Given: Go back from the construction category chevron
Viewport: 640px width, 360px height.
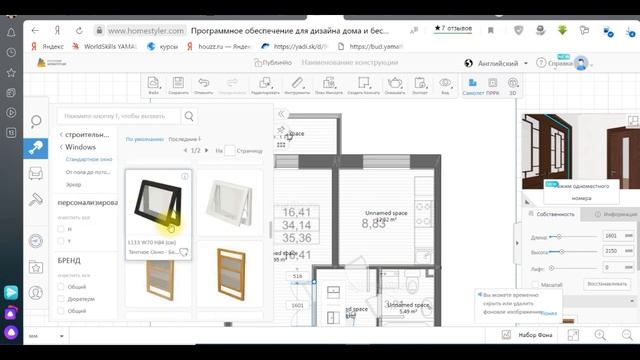Looking at the screenshot, I should pos(61,134).
